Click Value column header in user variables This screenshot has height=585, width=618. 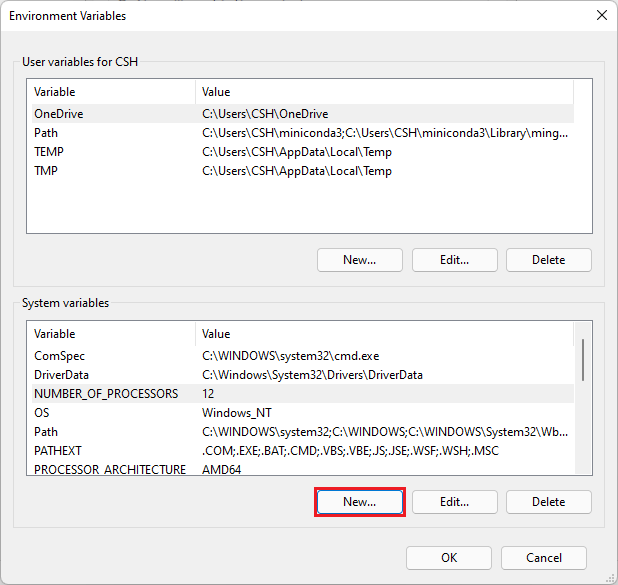(x=384, y=92)
